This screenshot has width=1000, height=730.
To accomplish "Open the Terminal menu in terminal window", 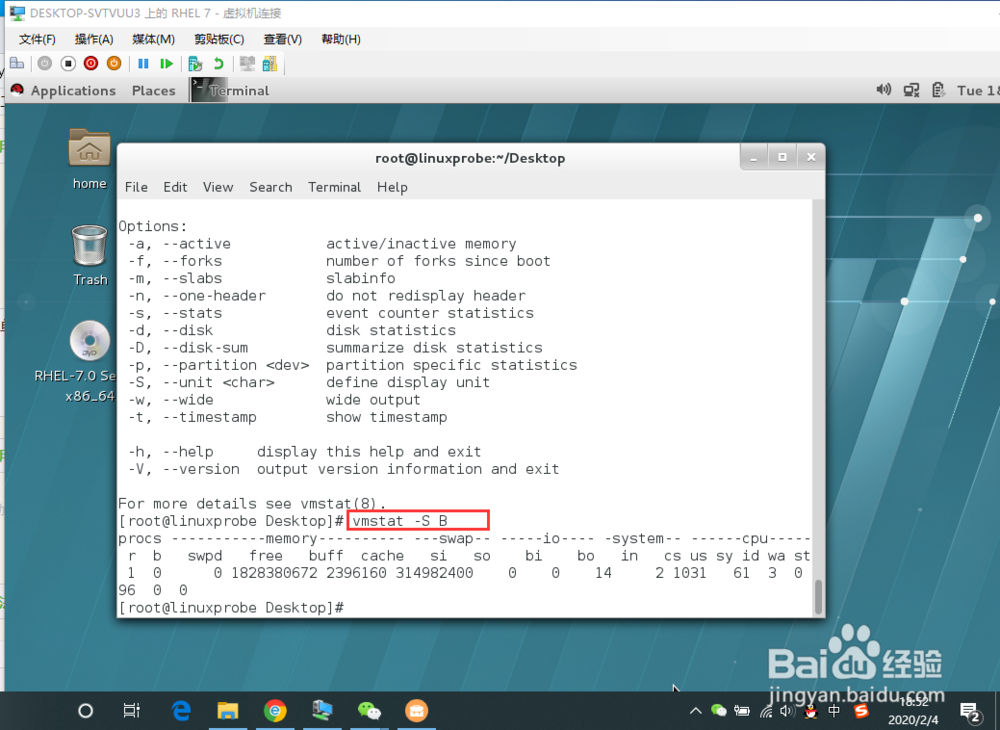I will pos(334,187).
